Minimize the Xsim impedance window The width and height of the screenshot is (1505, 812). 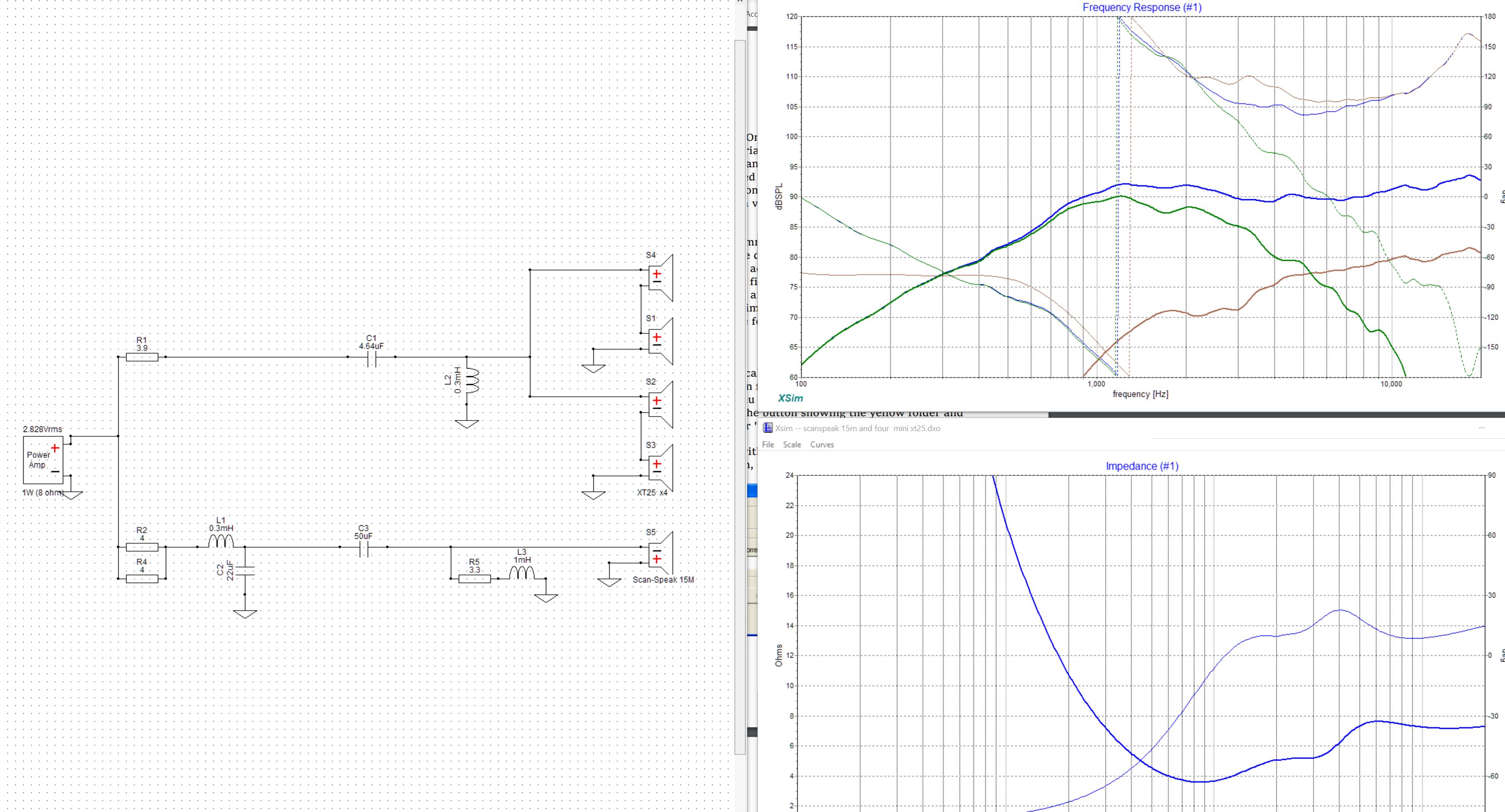[x=1481, y=428]
